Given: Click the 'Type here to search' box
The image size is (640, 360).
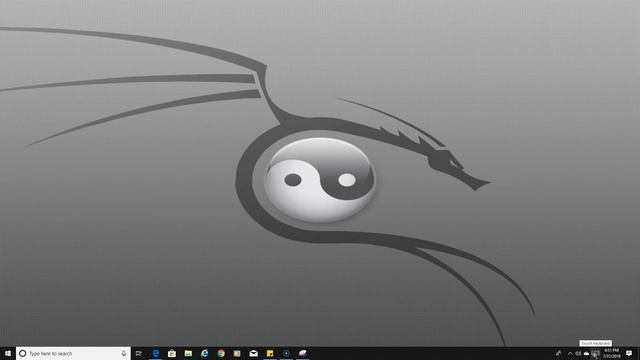Looking at the screenshot, I should [x=73, y=353].
